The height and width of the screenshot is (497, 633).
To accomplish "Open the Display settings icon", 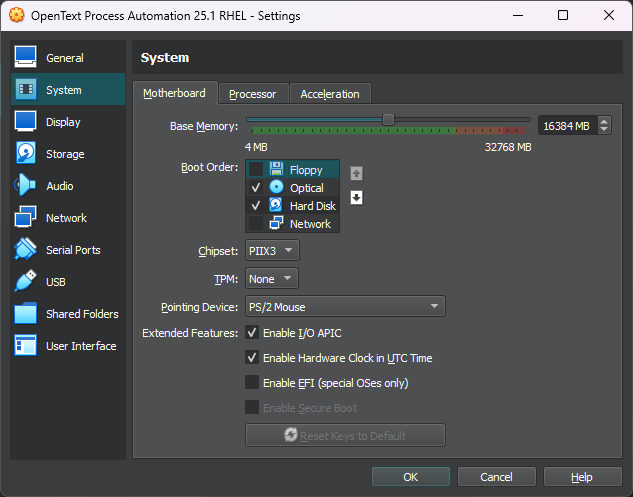I will tap(26, 122).
